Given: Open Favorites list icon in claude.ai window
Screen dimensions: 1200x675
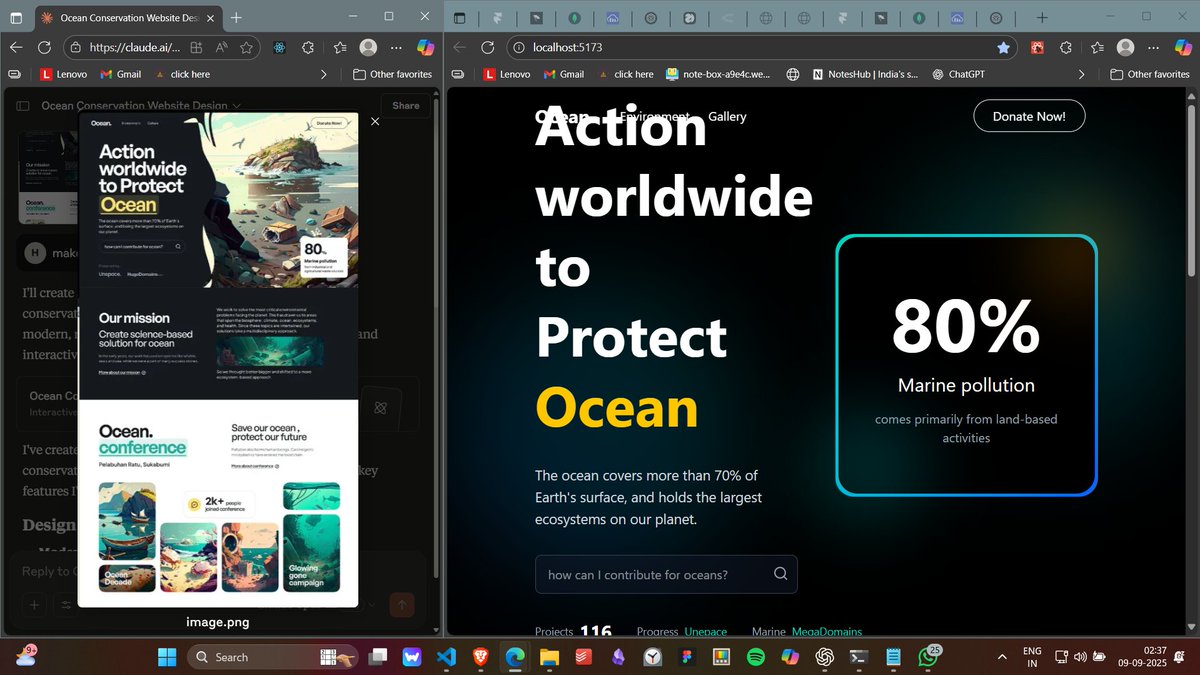Looking at the screenshot, I should tap(339, 47).
